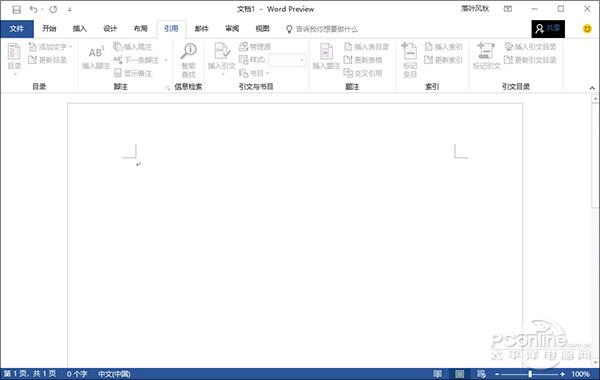Choose 更新索引 (Update Index)
Image resolution: width=600 pixels, height=380 pixels.
click(443, 60)
